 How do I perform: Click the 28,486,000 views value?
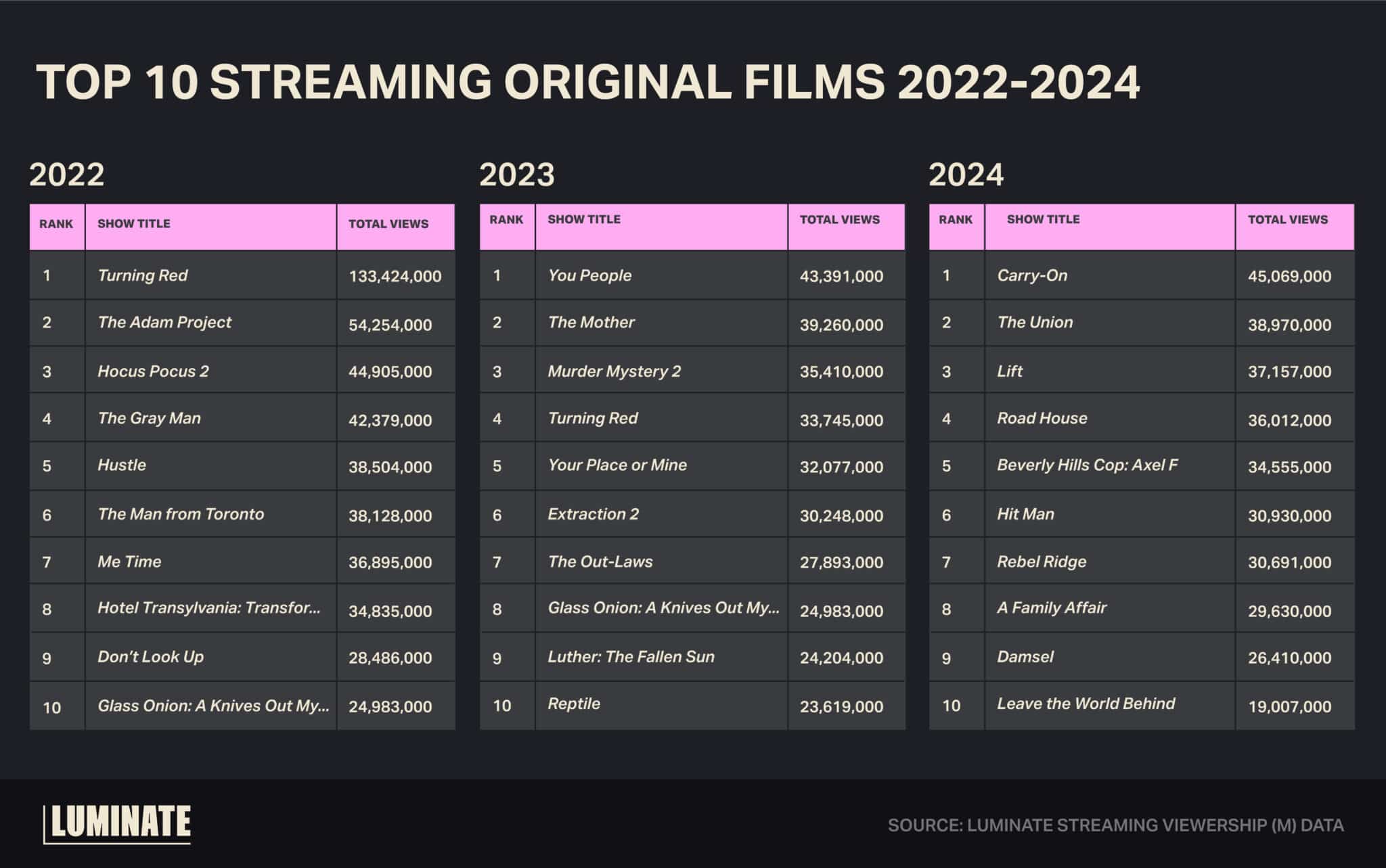390,658
